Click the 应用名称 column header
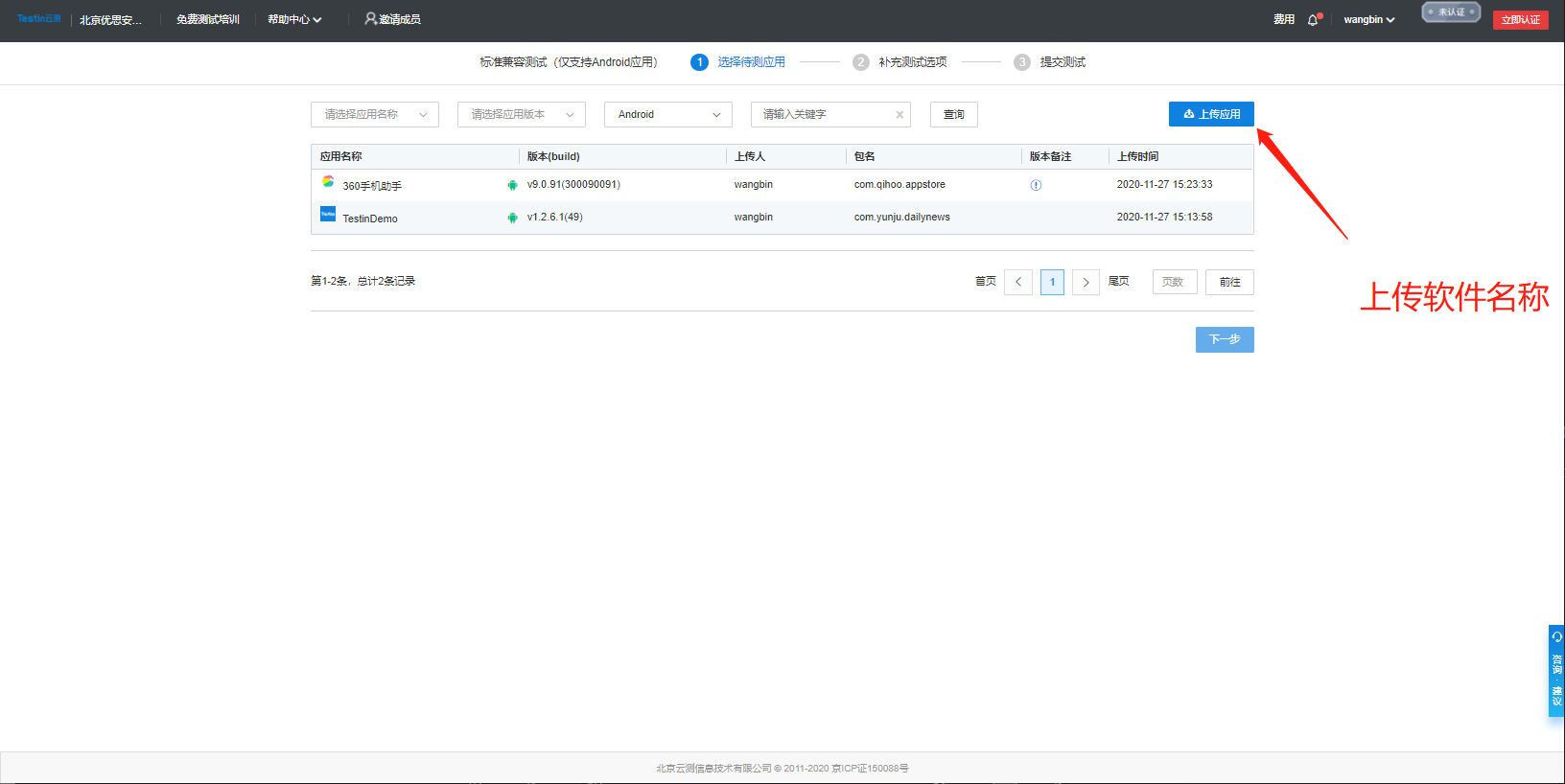The height and width of the screenshot is (784, 1565). [341, 156]
